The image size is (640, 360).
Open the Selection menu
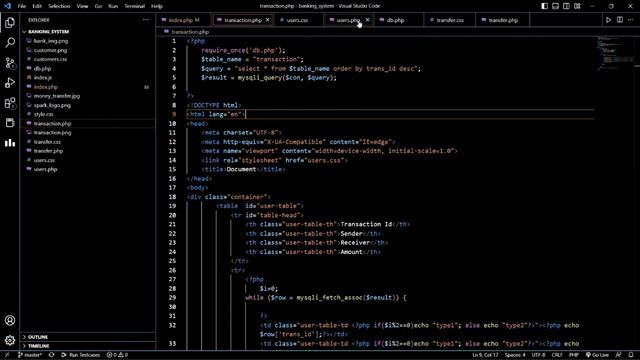pos(59,6)
